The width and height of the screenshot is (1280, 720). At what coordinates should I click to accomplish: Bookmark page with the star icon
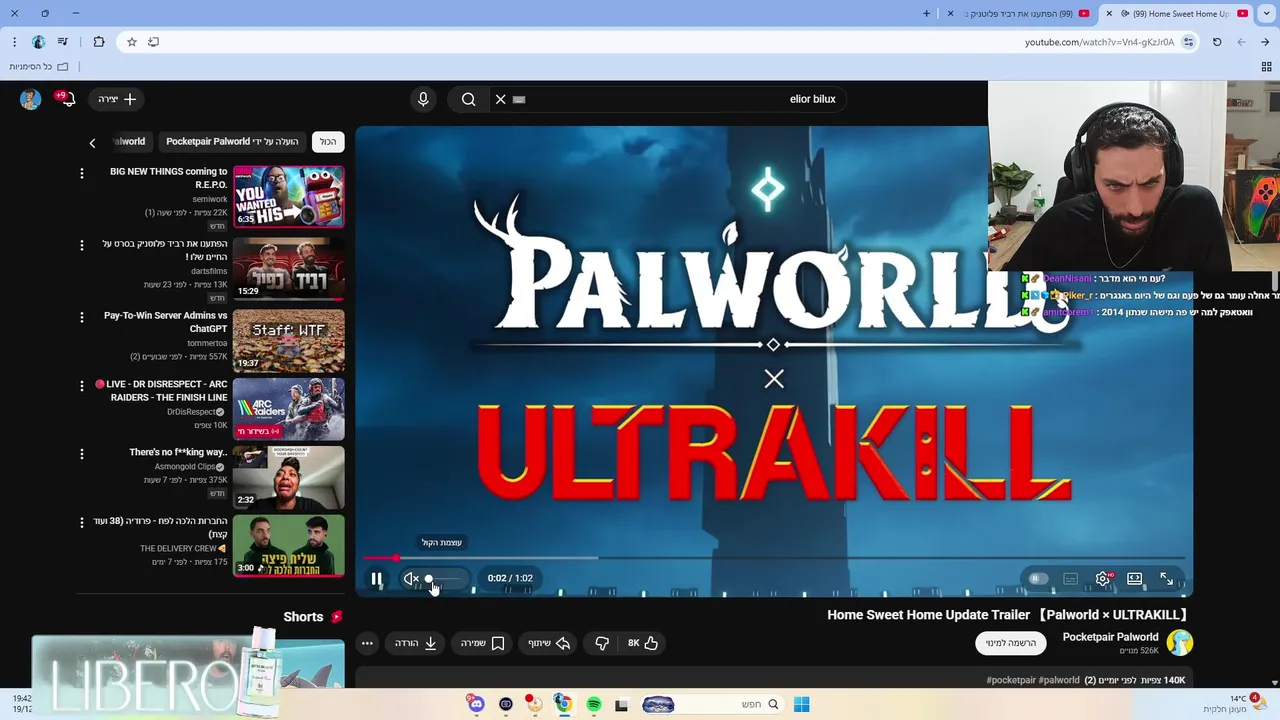[131, 42]
